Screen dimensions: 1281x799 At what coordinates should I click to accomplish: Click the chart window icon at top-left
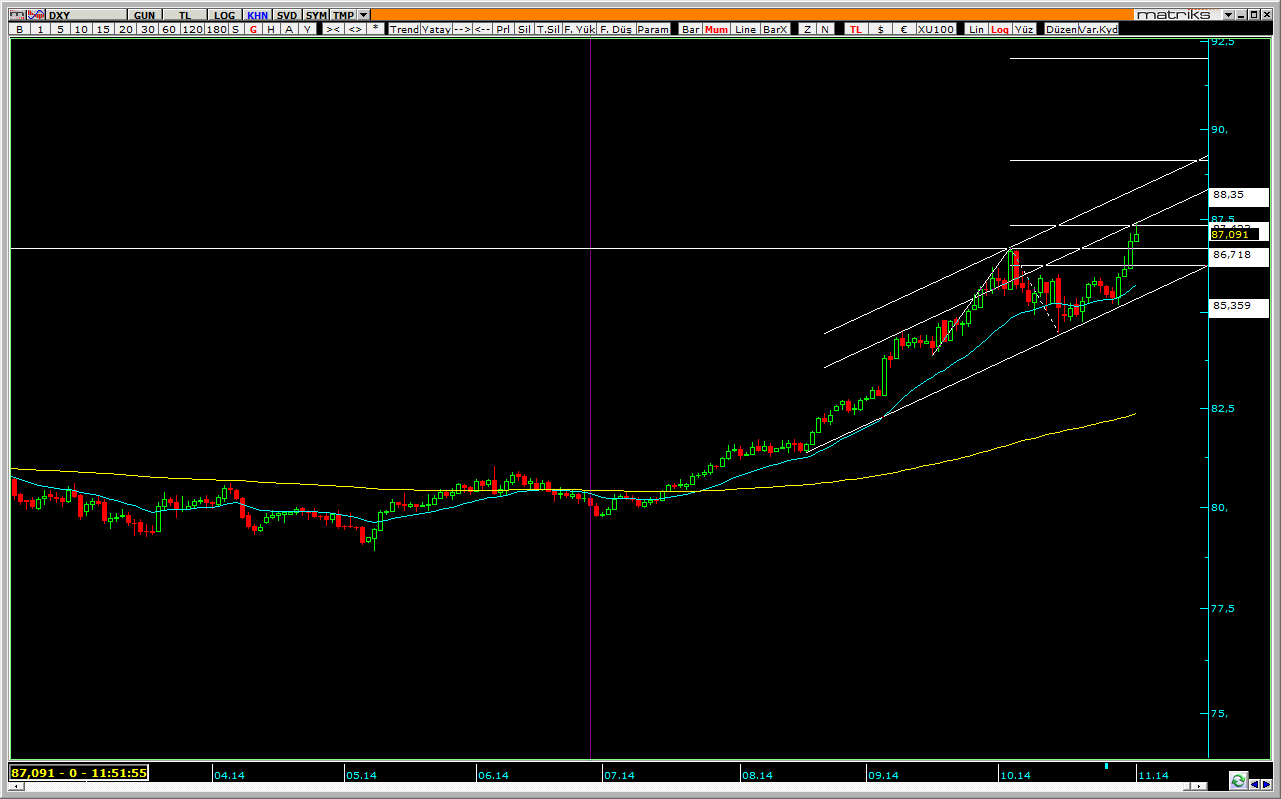pos(18,15)
